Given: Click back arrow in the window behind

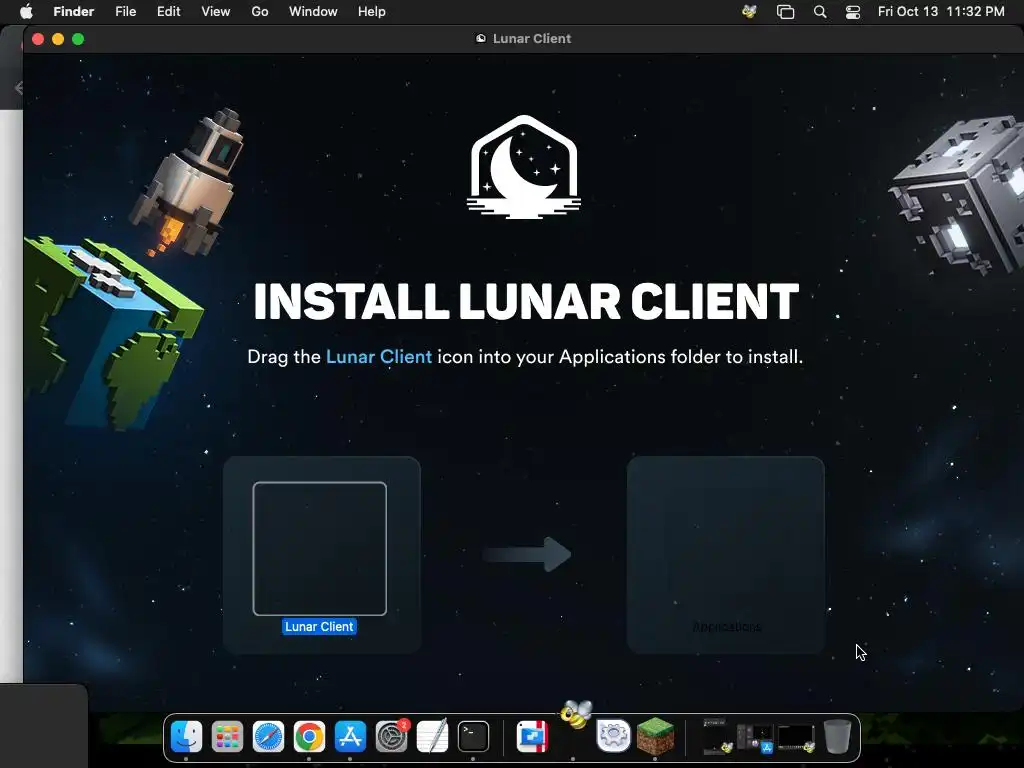Looking at the screenshot, I should pos(18,88).
